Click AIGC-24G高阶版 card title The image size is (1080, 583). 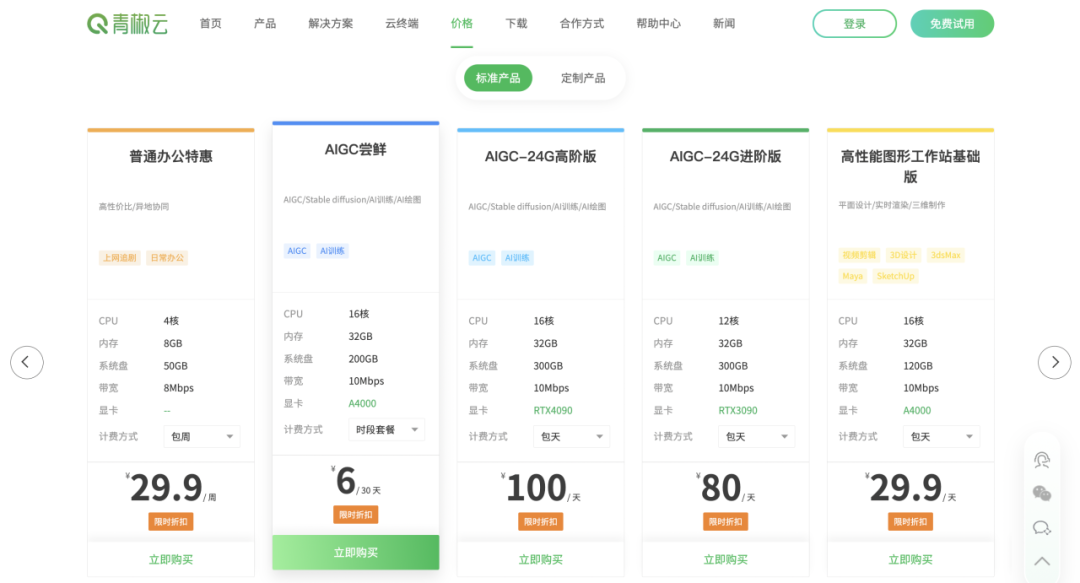click(x=541, y=156)
